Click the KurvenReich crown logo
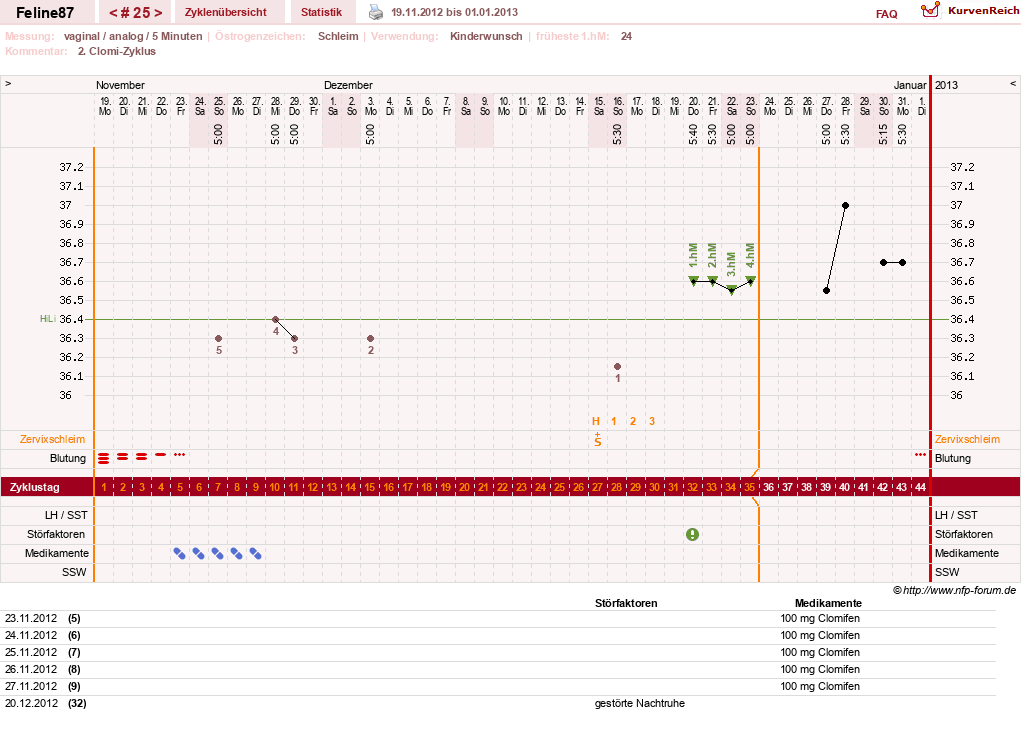The image size is (1021, 742). 930,10
